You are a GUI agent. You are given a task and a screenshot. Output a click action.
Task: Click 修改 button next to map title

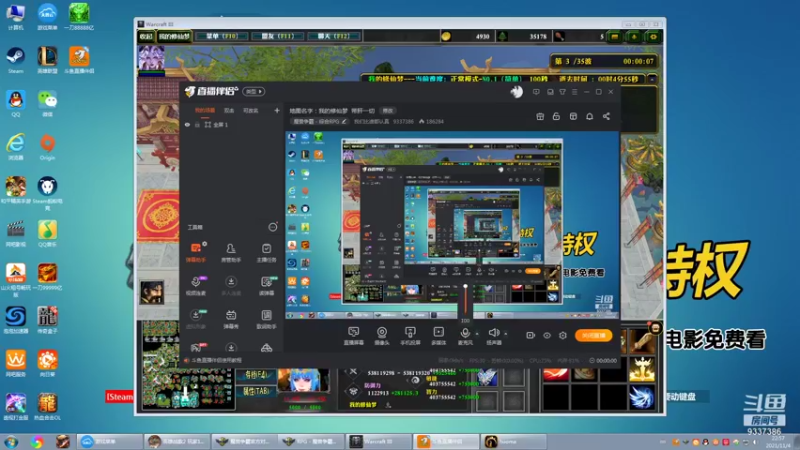point(388,111)
